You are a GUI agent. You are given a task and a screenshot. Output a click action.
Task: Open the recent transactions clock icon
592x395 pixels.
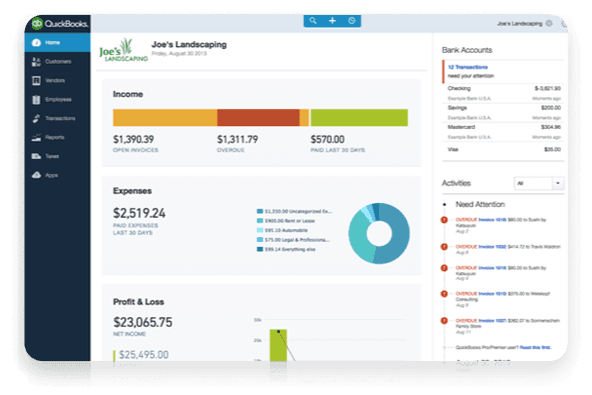352,21
